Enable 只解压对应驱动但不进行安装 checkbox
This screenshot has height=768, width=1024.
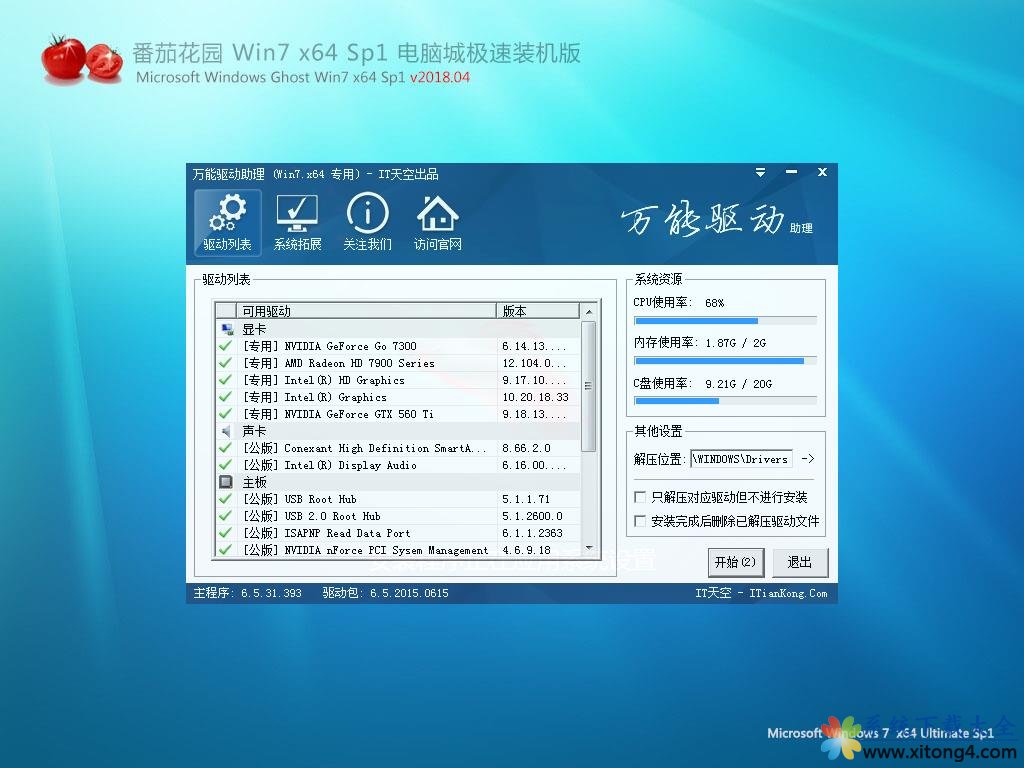640,497
